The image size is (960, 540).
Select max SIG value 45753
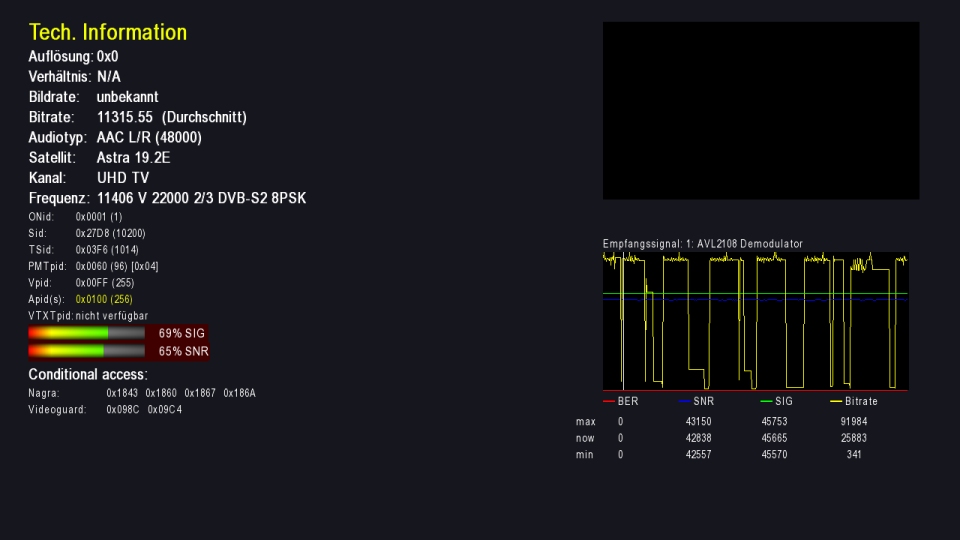coord(774,422)
